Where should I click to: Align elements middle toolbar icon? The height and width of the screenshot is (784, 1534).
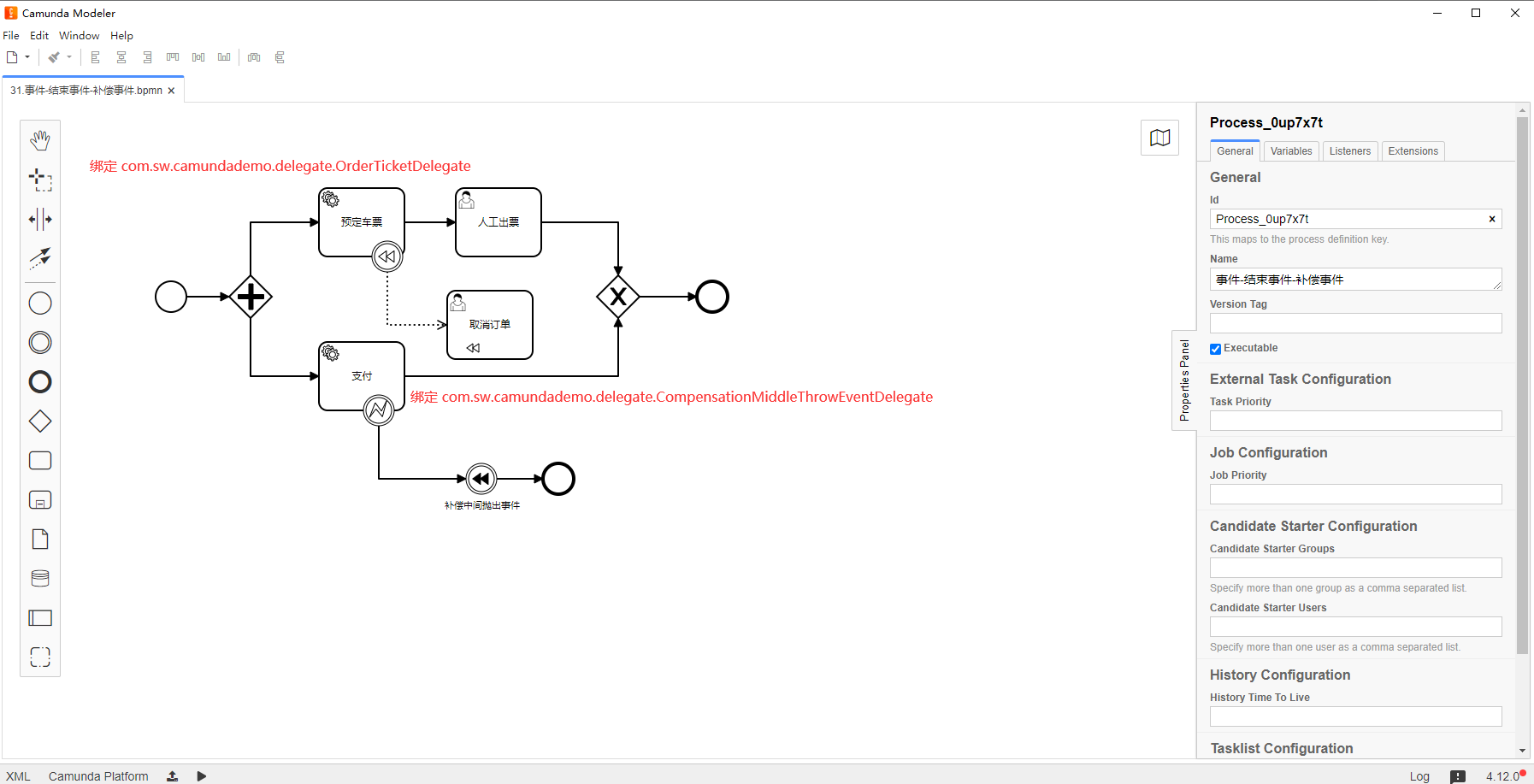198,57
